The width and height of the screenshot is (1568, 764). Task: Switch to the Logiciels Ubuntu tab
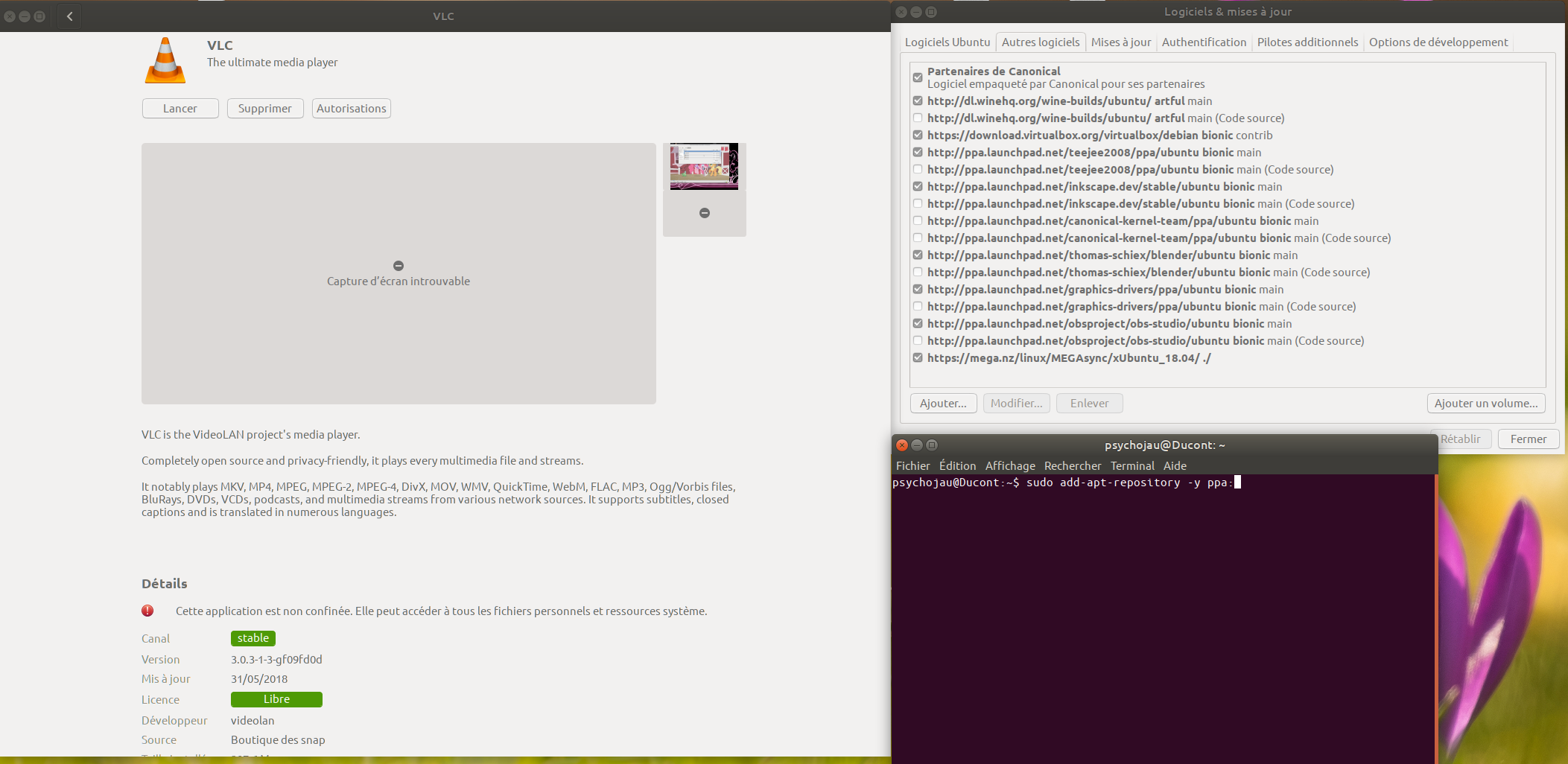948,42
